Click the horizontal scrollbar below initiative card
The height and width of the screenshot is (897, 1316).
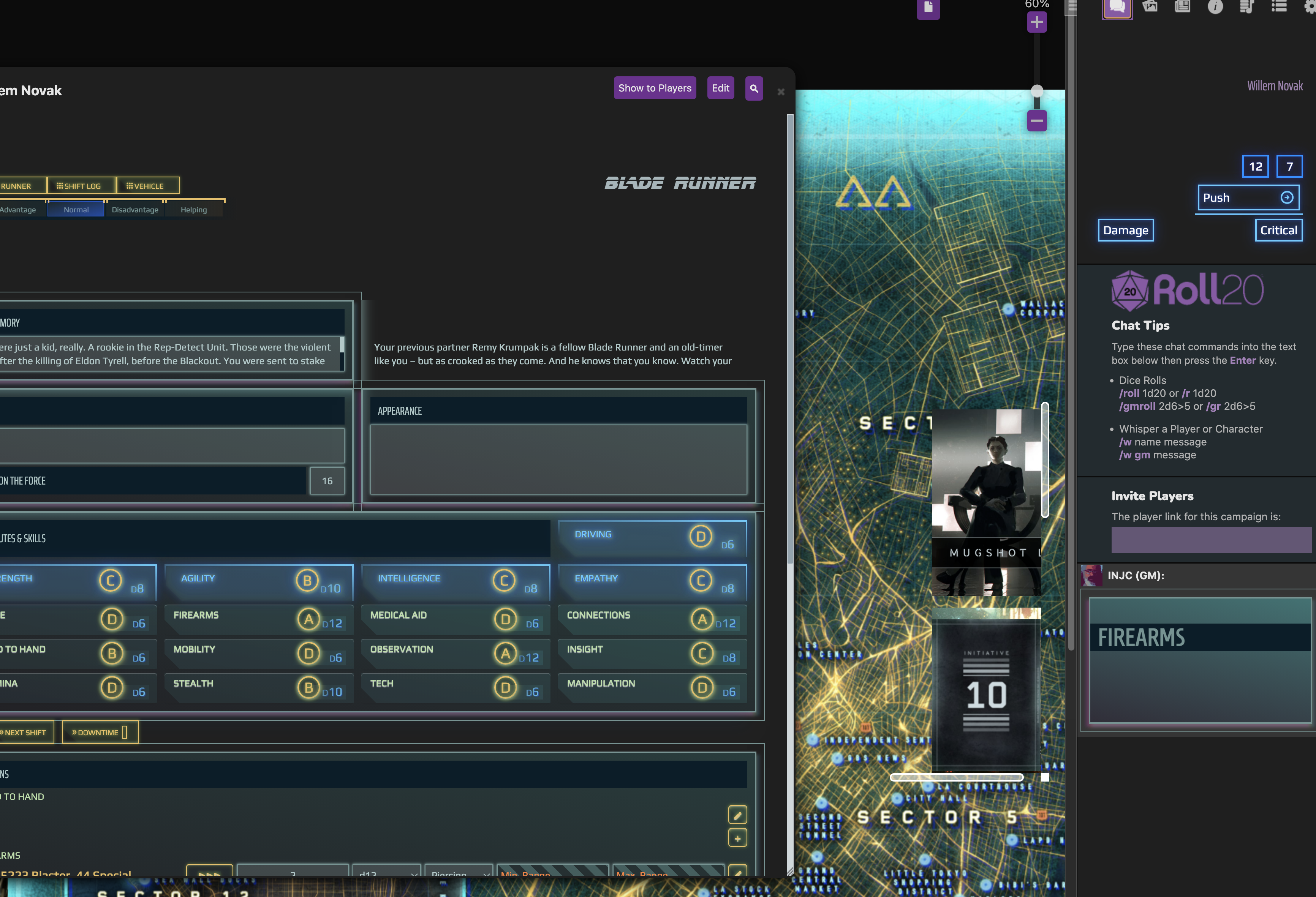coord(957,778)
